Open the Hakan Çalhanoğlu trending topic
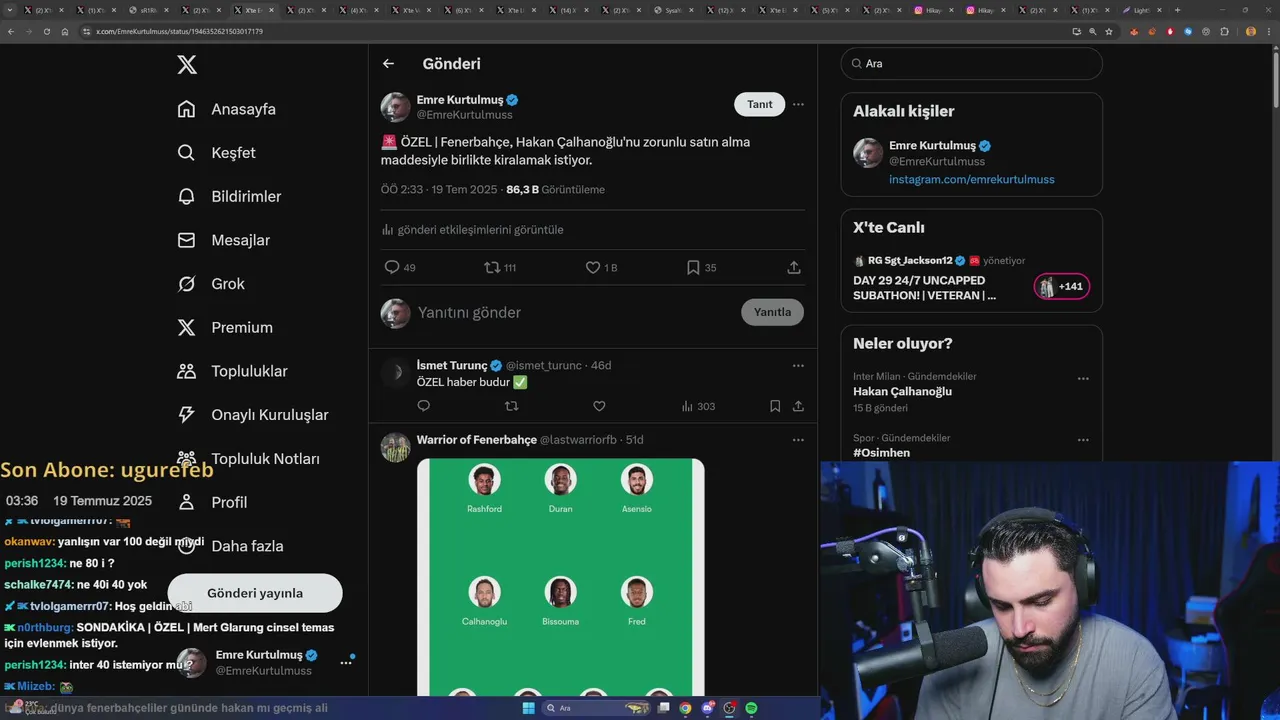Viewport: 1280px width, 720px height. [902, 392]
